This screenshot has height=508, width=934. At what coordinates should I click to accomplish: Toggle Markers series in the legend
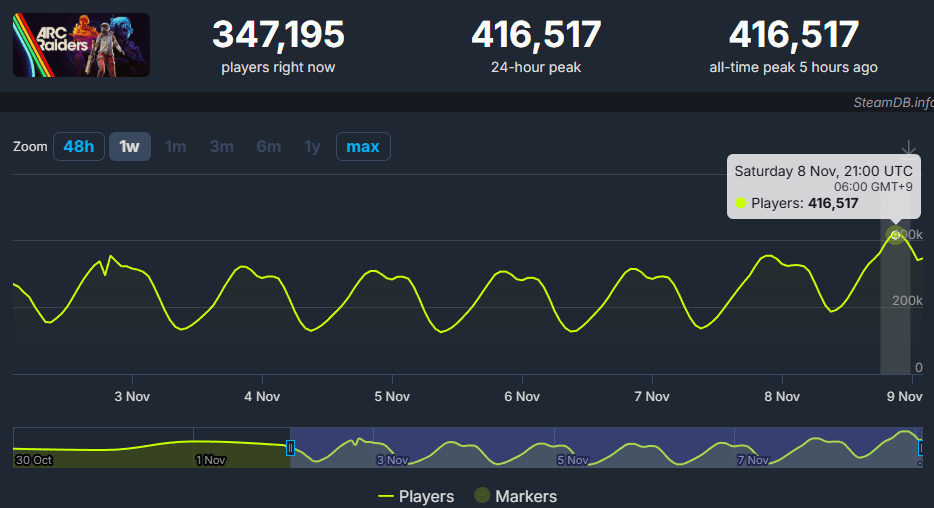coord(515,496)
